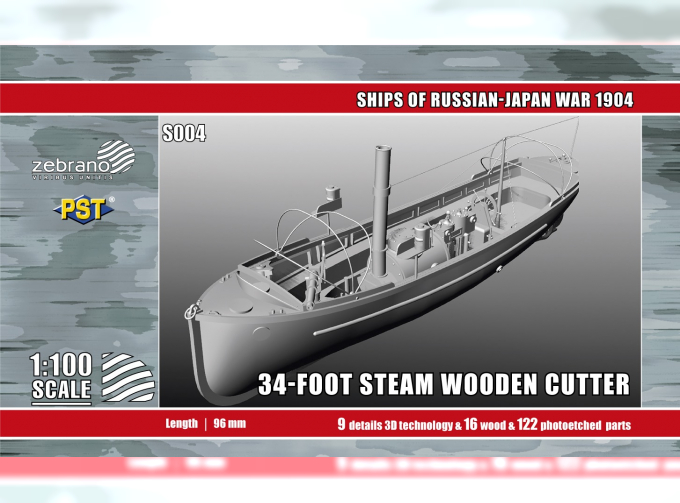Click the 9 details 3D technology text
This screenshot has height=503, width=680.
[x=396, y=424]
